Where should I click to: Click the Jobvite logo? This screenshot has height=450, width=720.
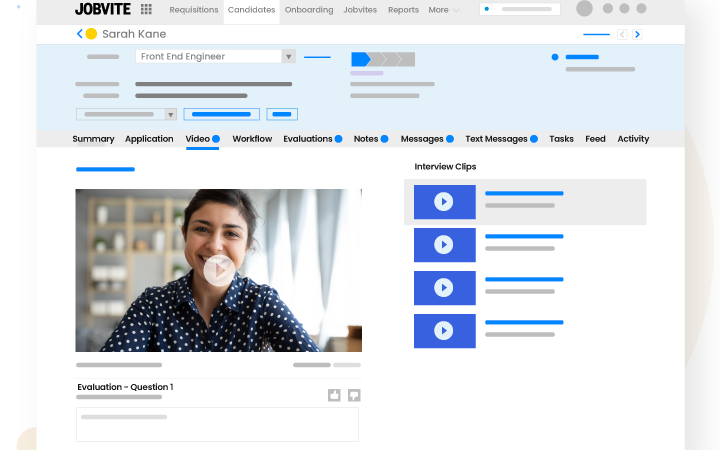103,9
